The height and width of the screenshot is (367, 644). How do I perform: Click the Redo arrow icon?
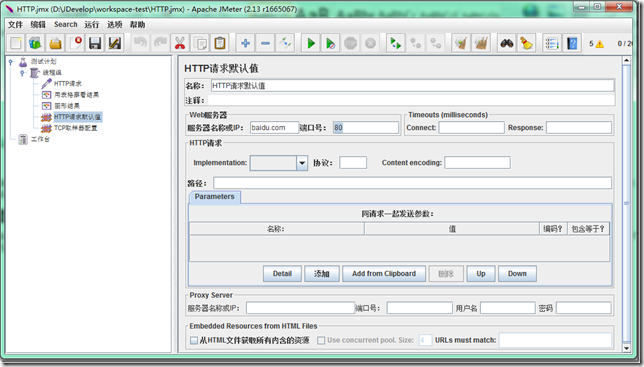coord(160,43)
